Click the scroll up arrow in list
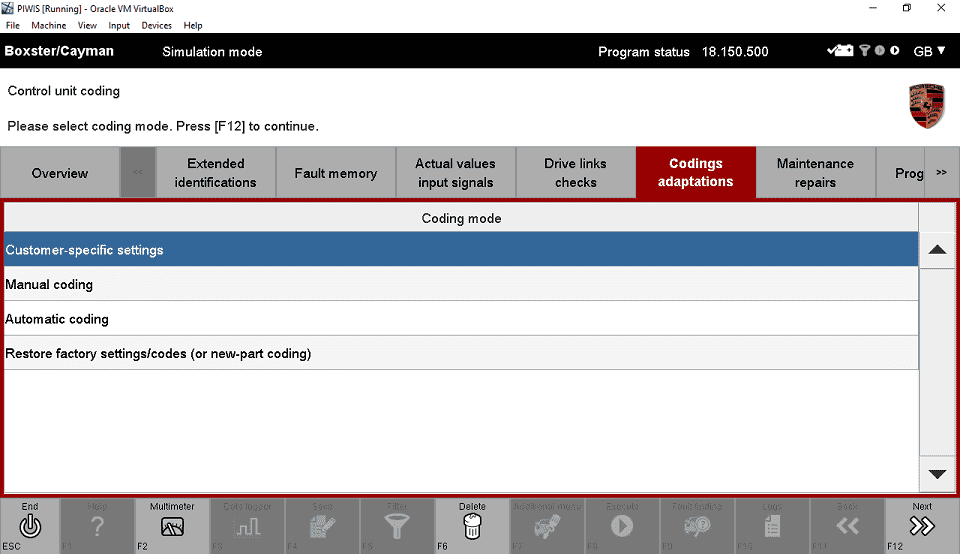 [937, 250]
